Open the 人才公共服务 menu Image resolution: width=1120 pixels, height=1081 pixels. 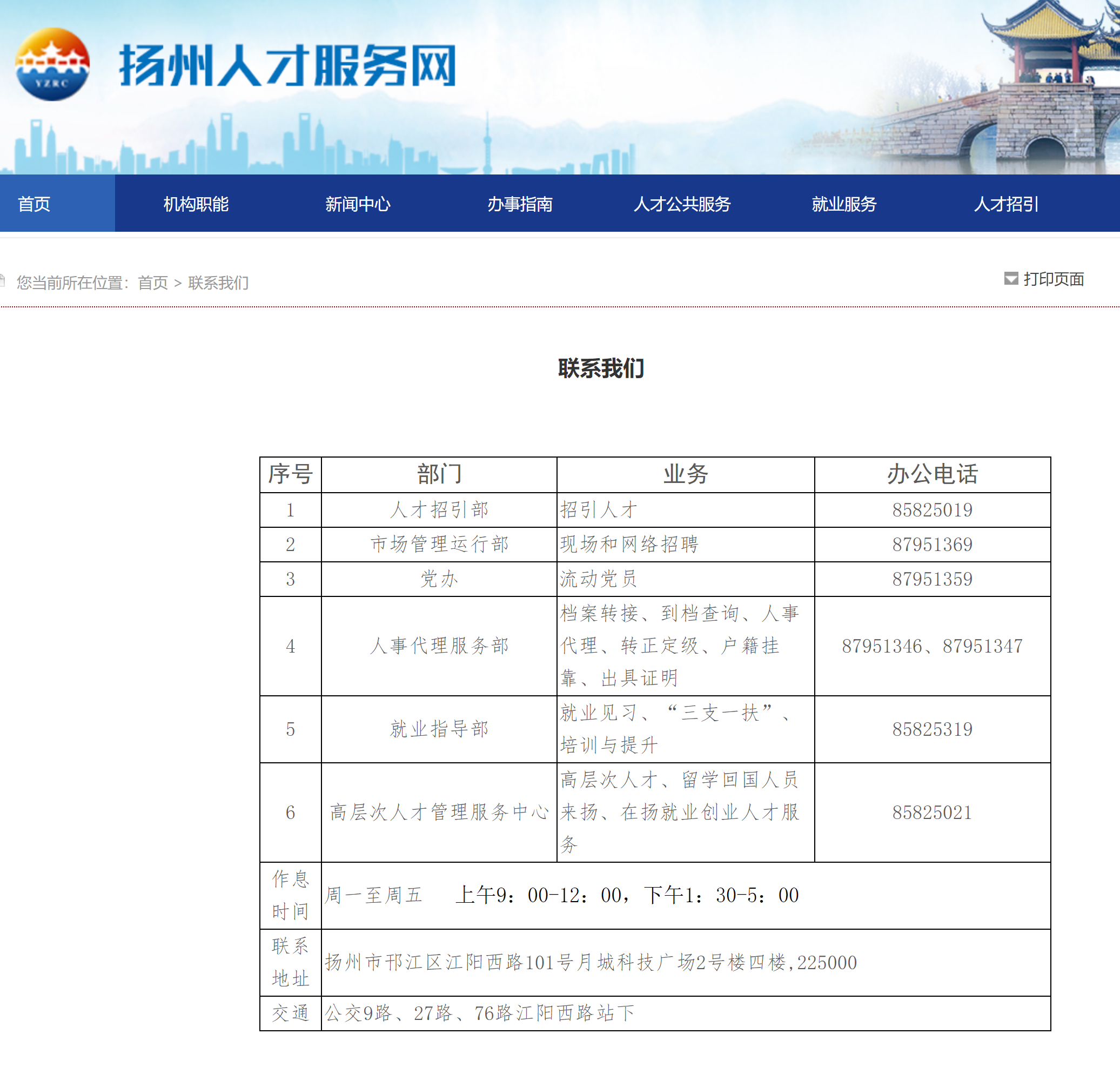point(682,204)
